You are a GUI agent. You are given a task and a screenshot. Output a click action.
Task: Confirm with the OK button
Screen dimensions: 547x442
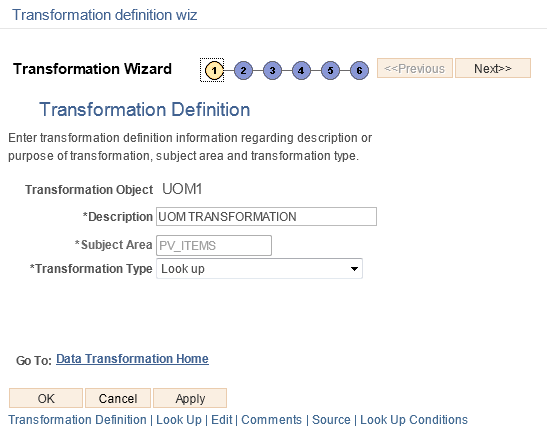46,398
